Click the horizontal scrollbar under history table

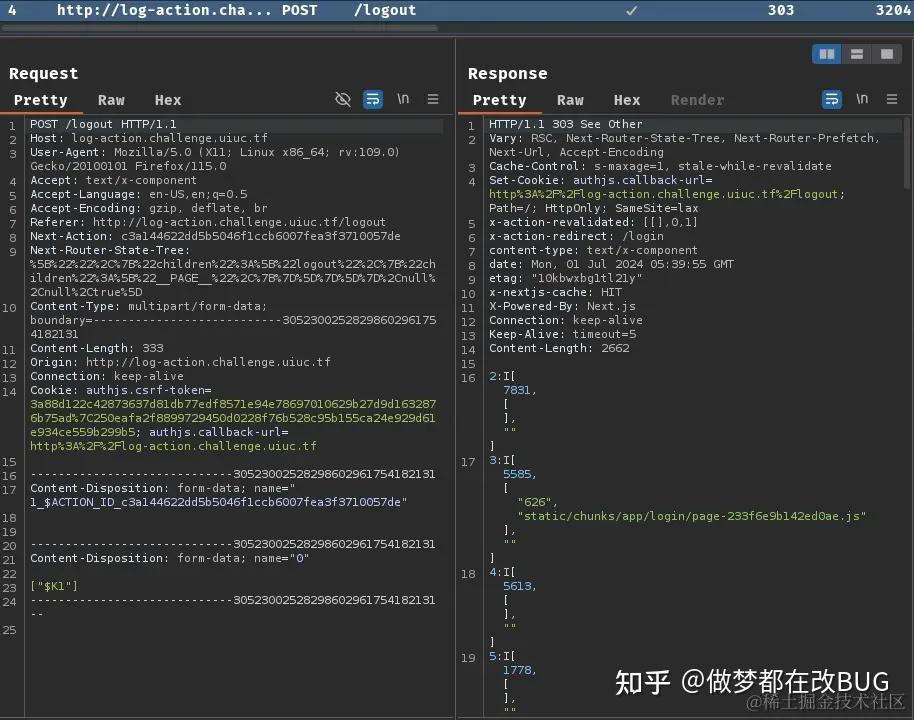[220, 27]
